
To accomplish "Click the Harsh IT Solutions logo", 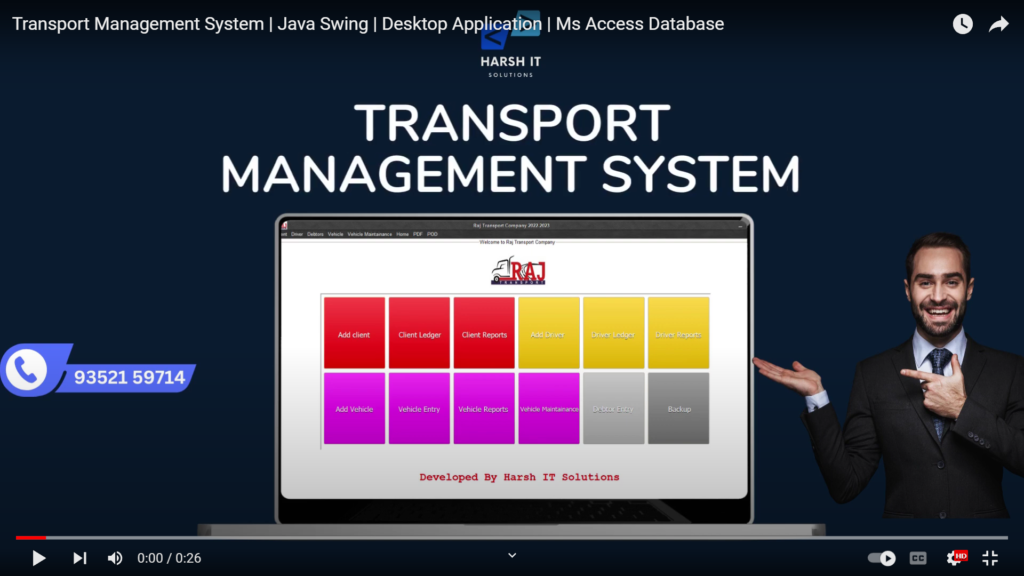I will tap(510, 50).
